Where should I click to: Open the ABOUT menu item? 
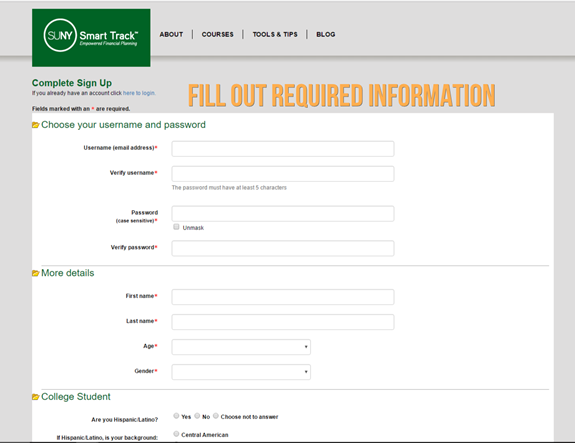tap(171, 34)
